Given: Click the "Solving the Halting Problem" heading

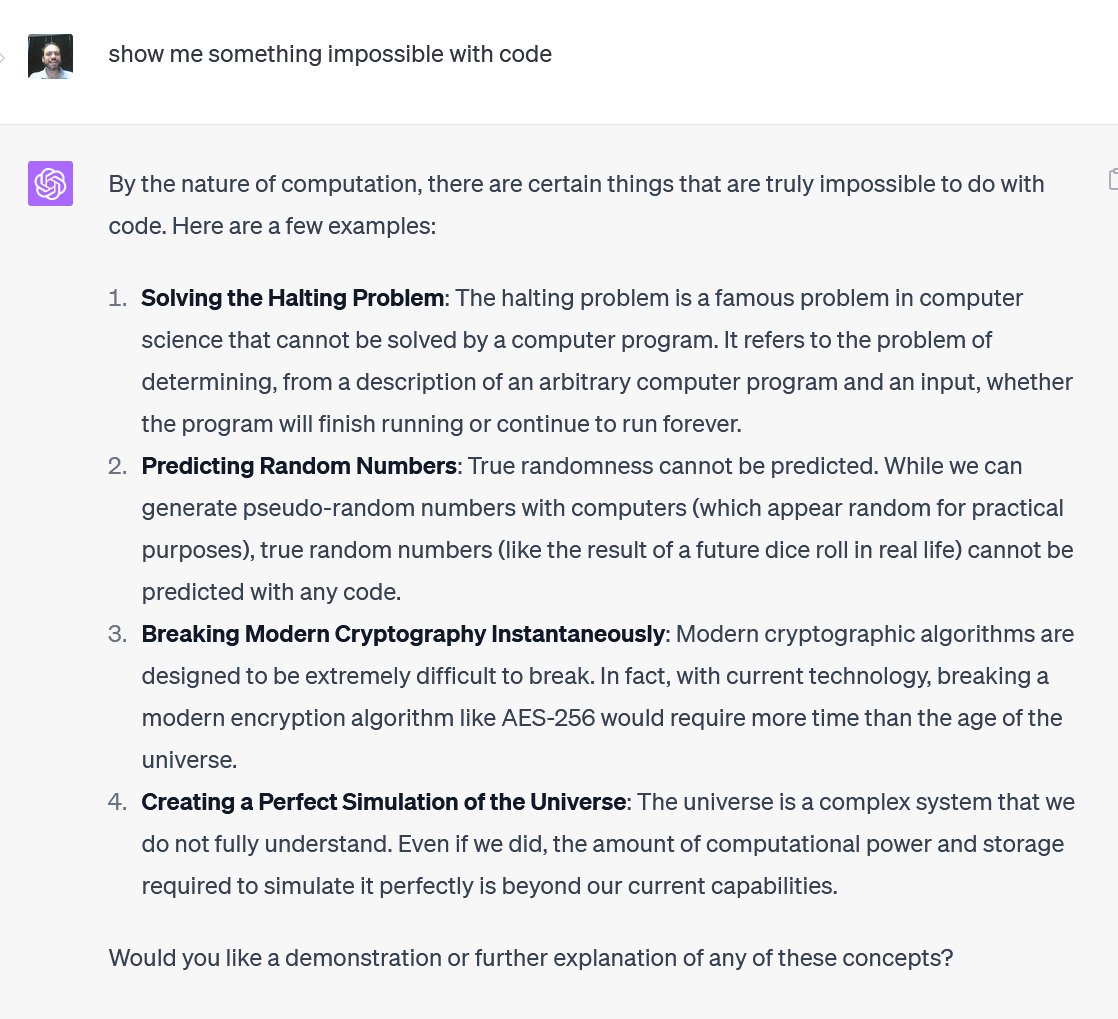Looking at the screenshot, I should click(292, 298).
